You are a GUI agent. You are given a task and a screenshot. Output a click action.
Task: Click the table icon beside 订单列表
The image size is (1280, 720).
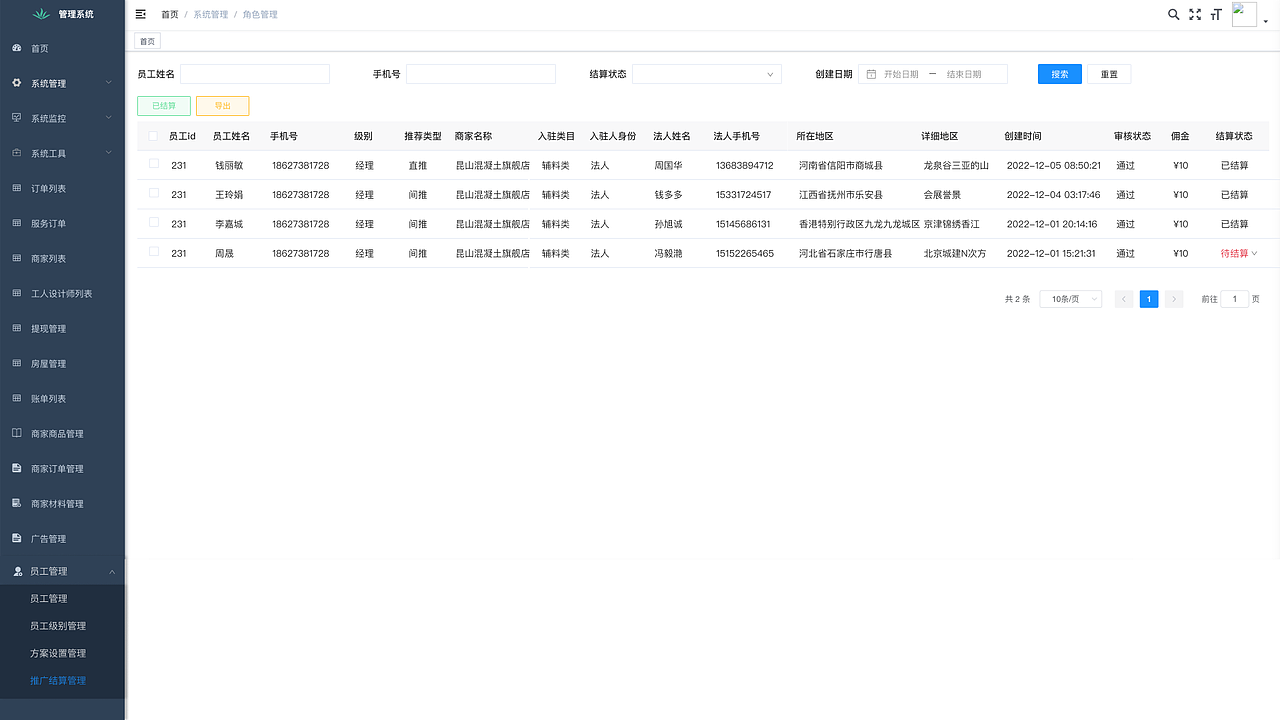pos(16,188)
